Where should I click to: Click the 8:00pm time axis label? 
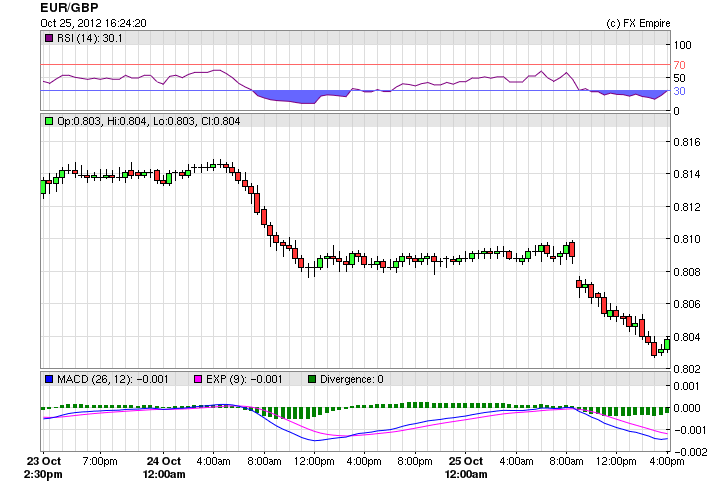415,462
